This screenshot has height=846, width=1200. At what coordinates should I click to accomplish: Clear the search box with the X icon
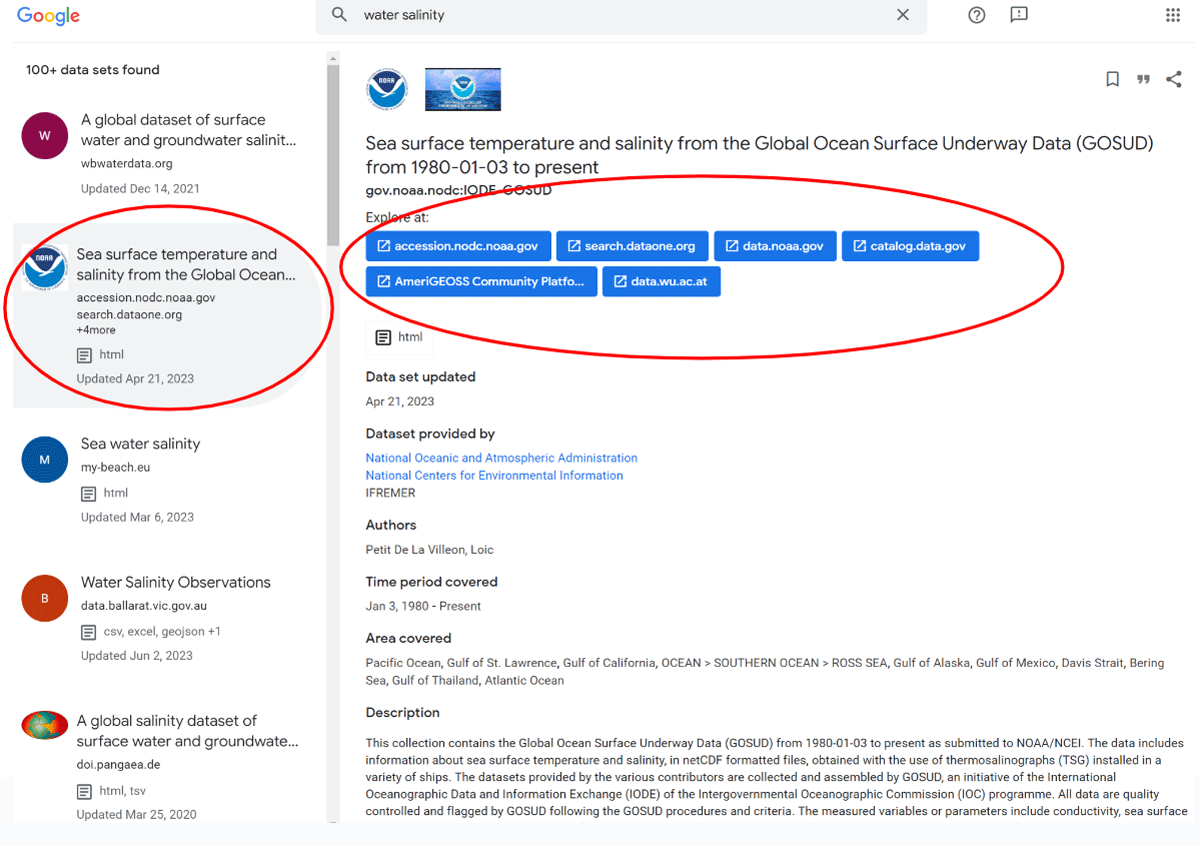tap(903, 15)
